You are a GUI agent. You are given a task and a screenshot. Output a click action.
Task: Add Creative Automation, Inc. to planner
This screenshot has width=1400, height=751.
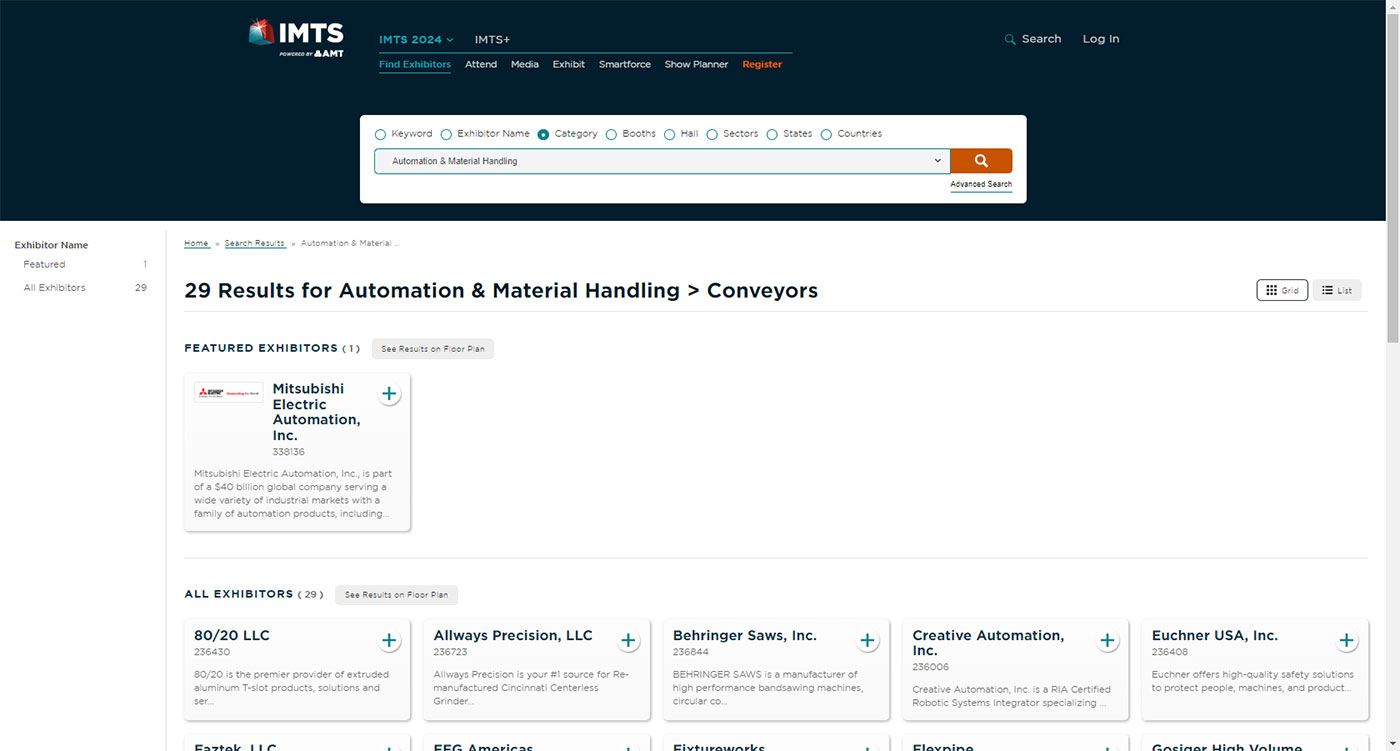(x=1107, y=641)
